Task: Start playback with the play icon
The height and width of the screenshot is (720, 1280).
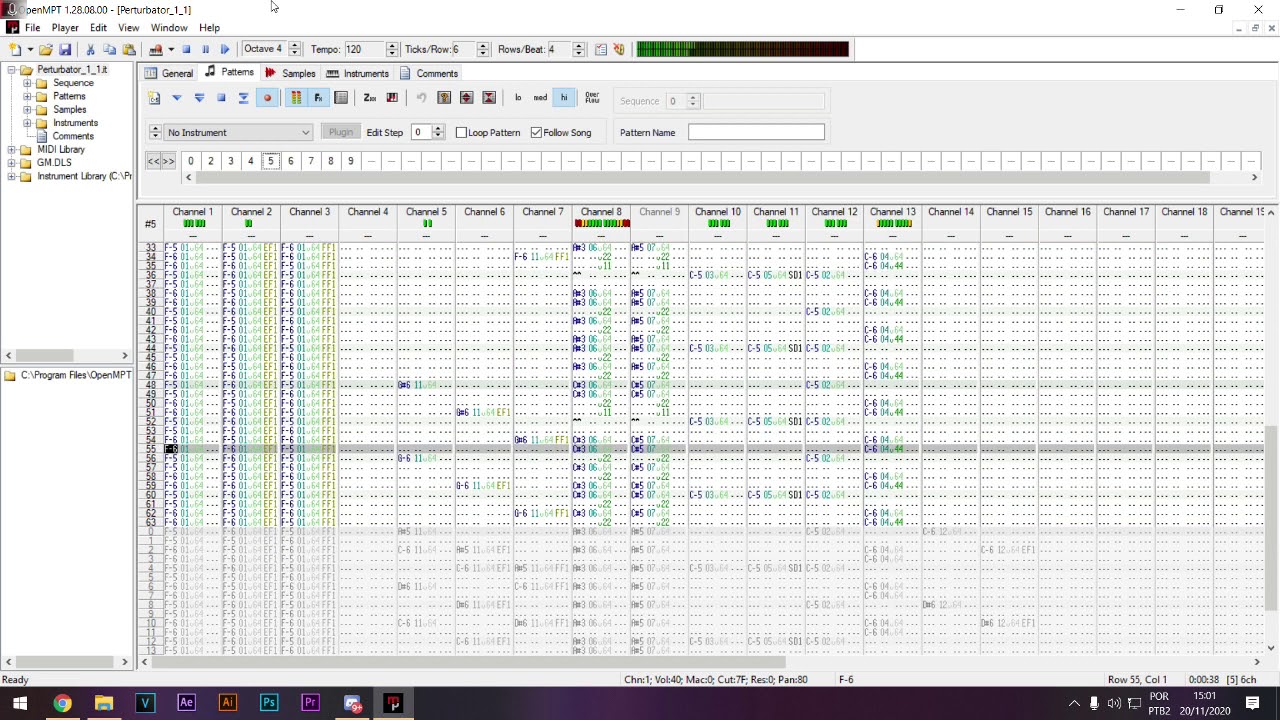Action: (224, 49)
